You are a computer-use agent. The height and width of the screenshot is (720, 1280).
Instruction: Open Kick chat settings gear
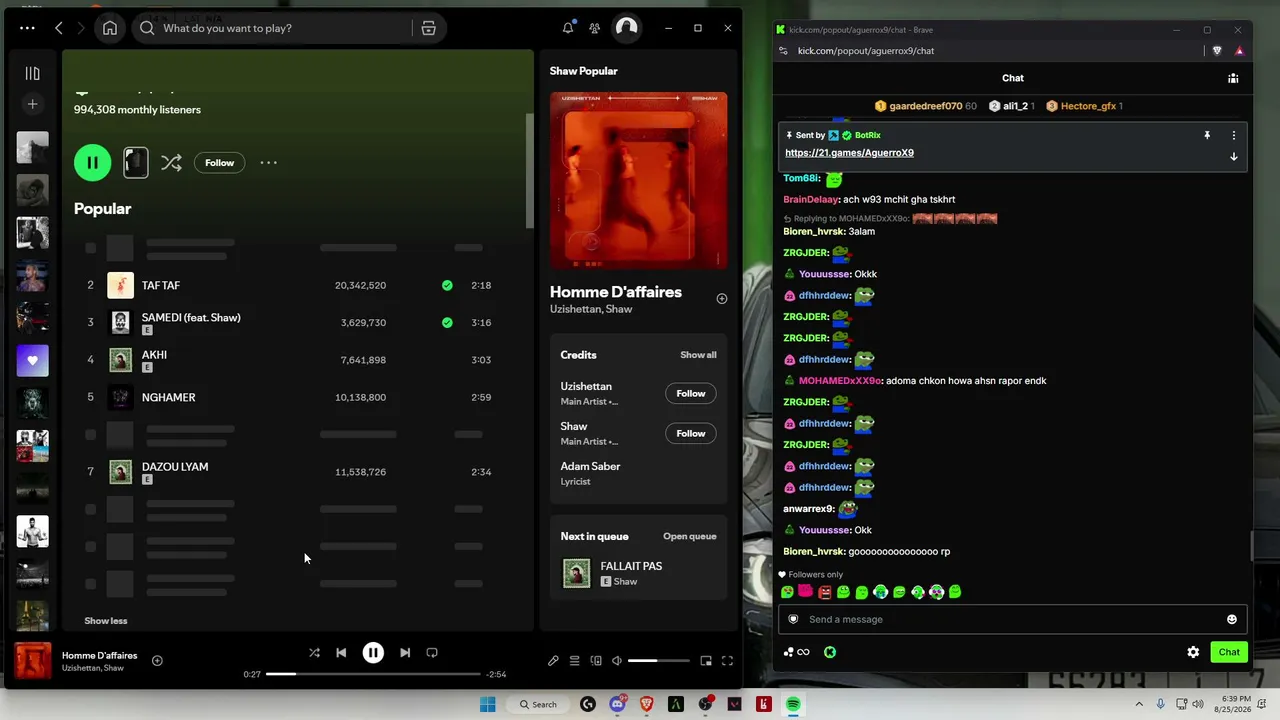pyautogui.click(x=1193, y=652)
